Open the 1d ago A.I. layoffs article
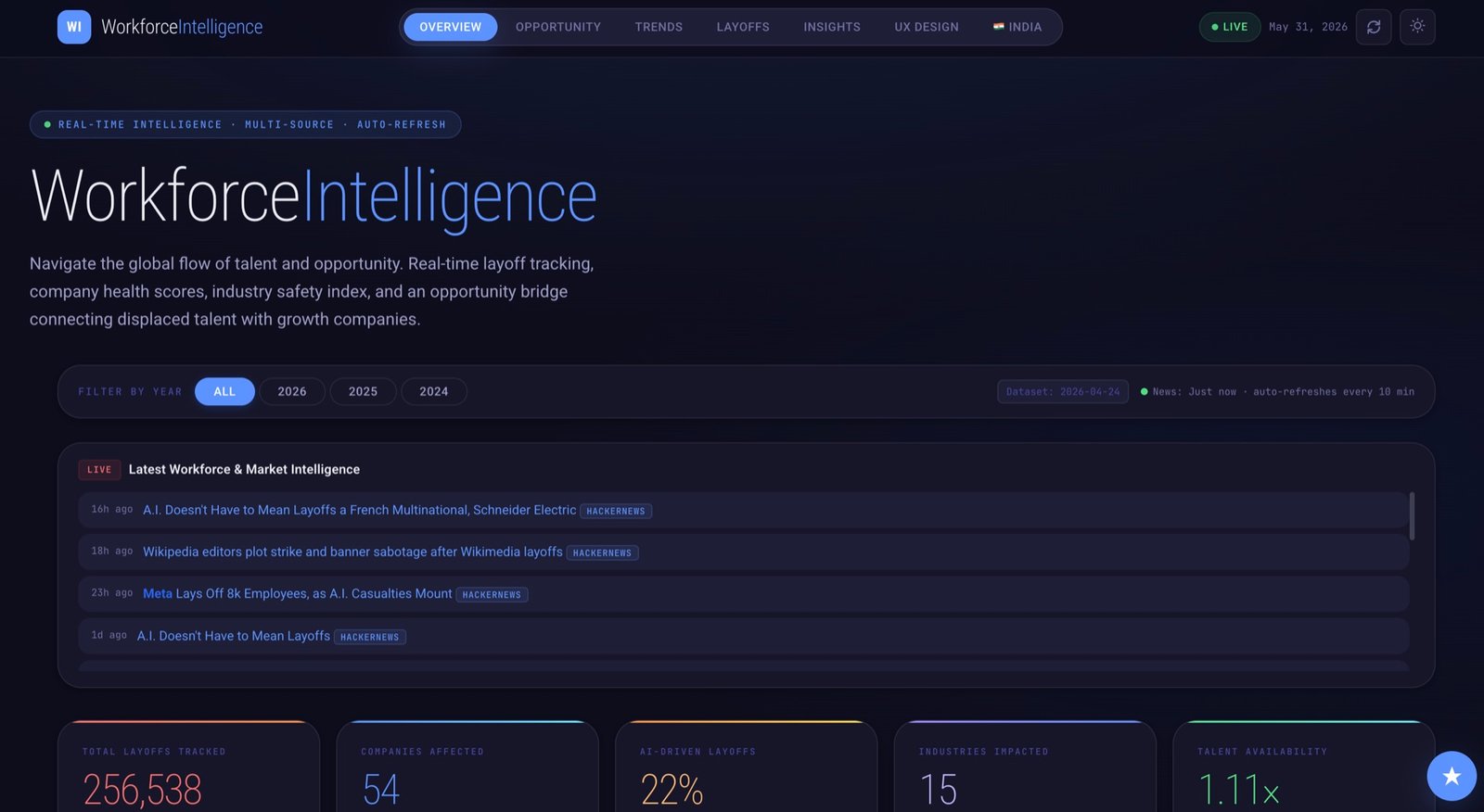The width and height of the screenshot is (1484, 812). (233, 636)
